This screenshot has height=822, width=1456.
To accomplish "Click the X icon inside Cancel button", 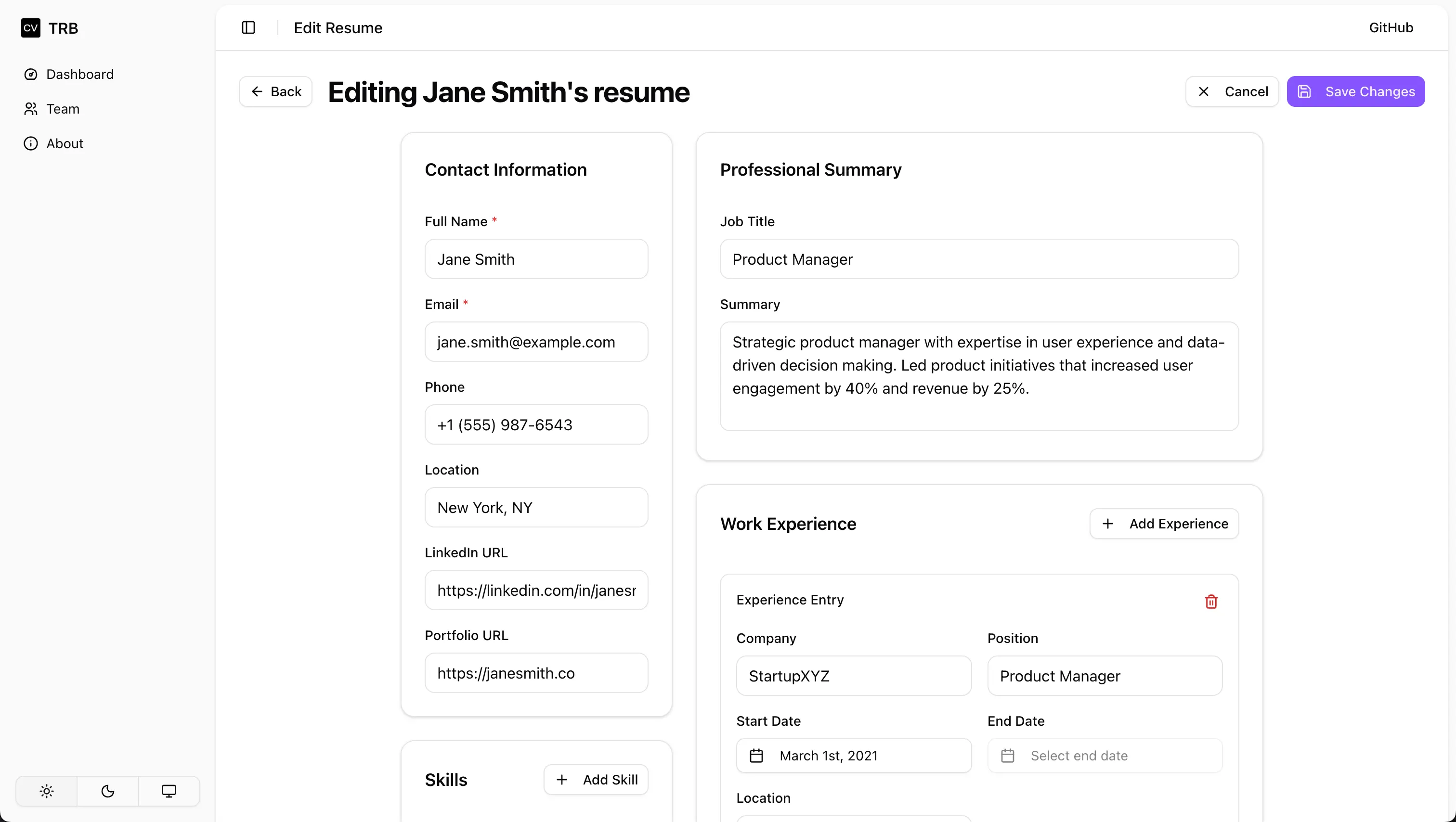I will [x=1204, y=91].
